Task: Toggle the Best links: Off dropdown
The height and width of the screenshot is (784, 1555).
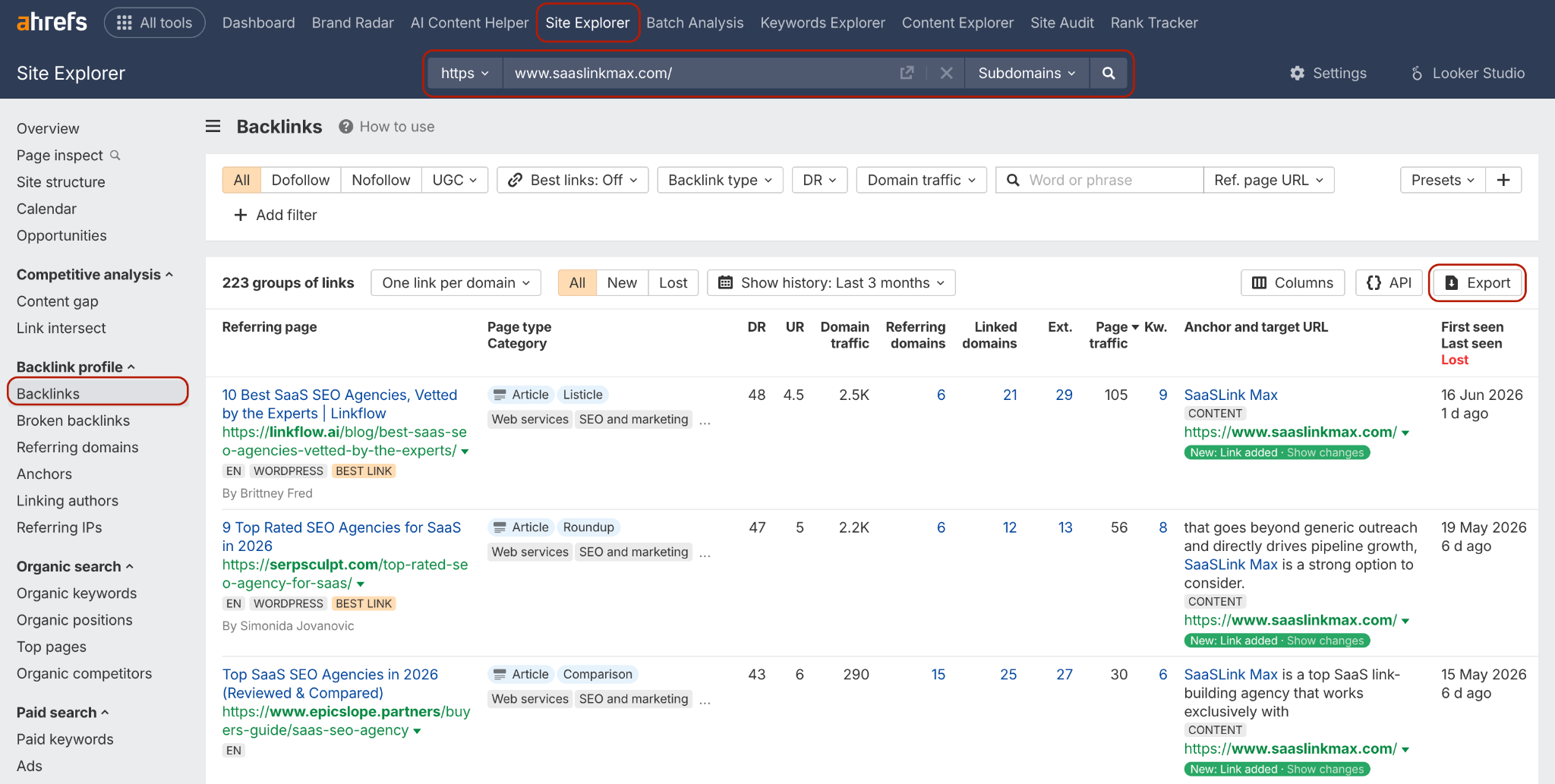Action: [x=573, y=180]
